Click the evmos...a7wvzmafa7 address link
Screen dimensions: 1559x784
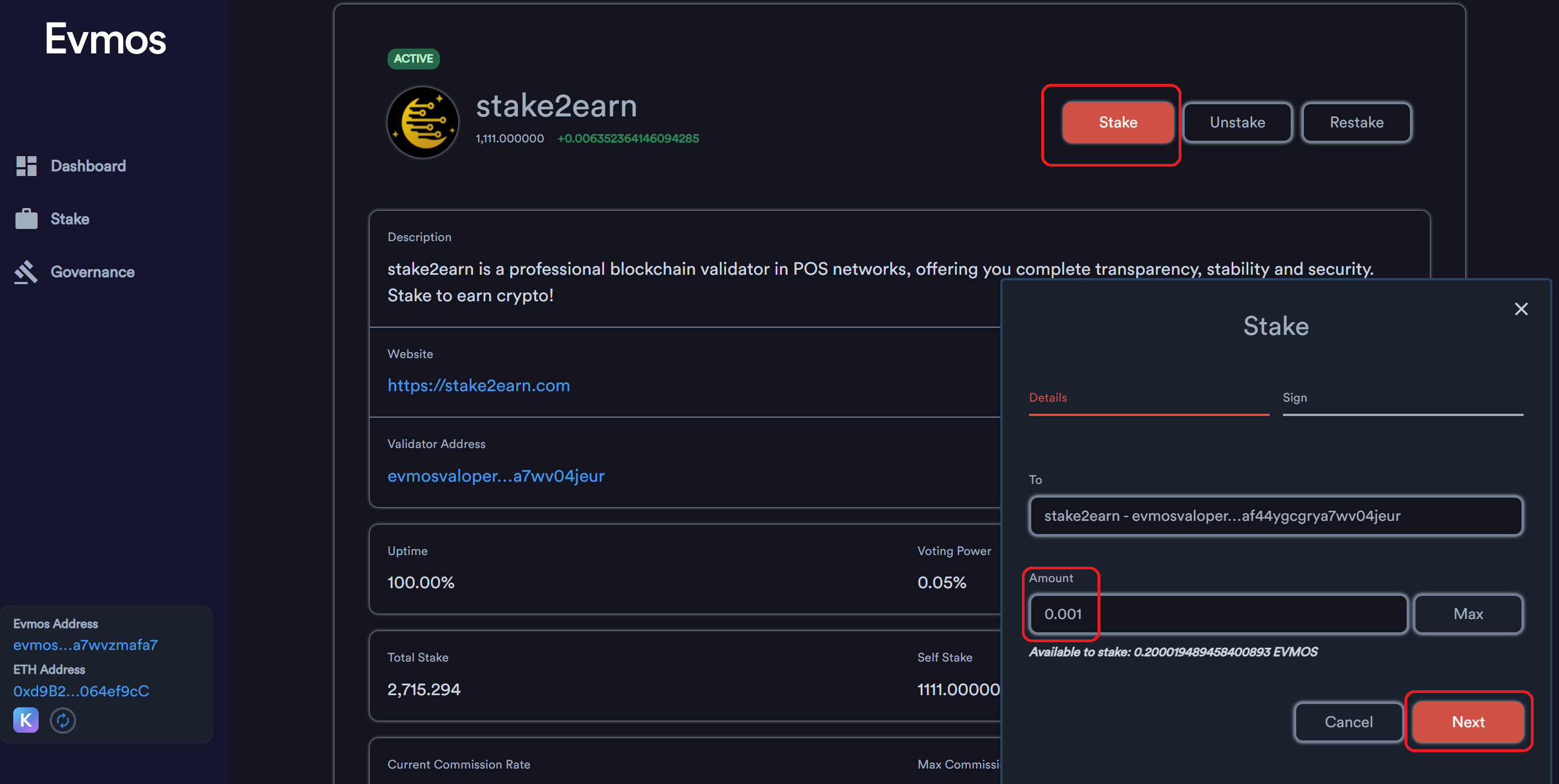[84, 645]
